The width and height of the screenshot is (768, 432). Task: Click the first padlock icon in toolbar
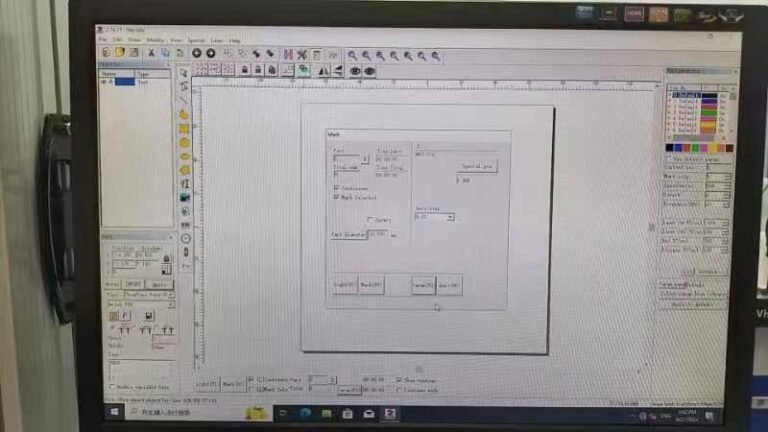click(x=244, y=70)
